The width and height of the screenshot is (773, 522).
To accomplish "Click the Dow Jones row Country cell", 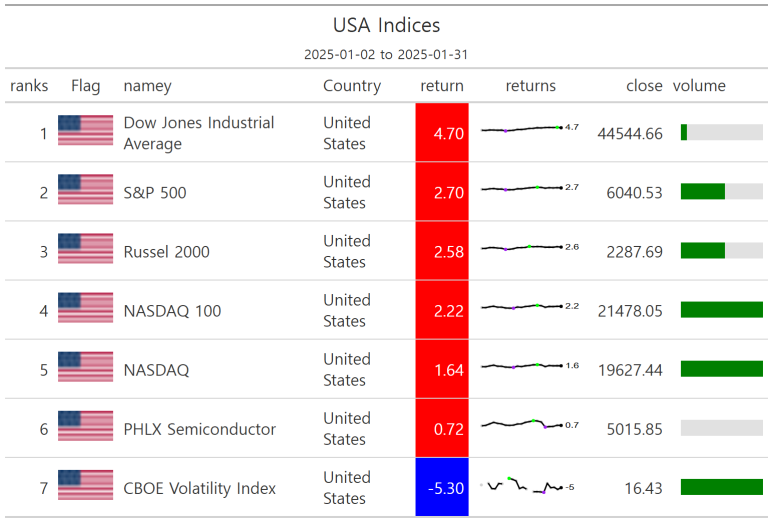I will [x=347, y=133].
